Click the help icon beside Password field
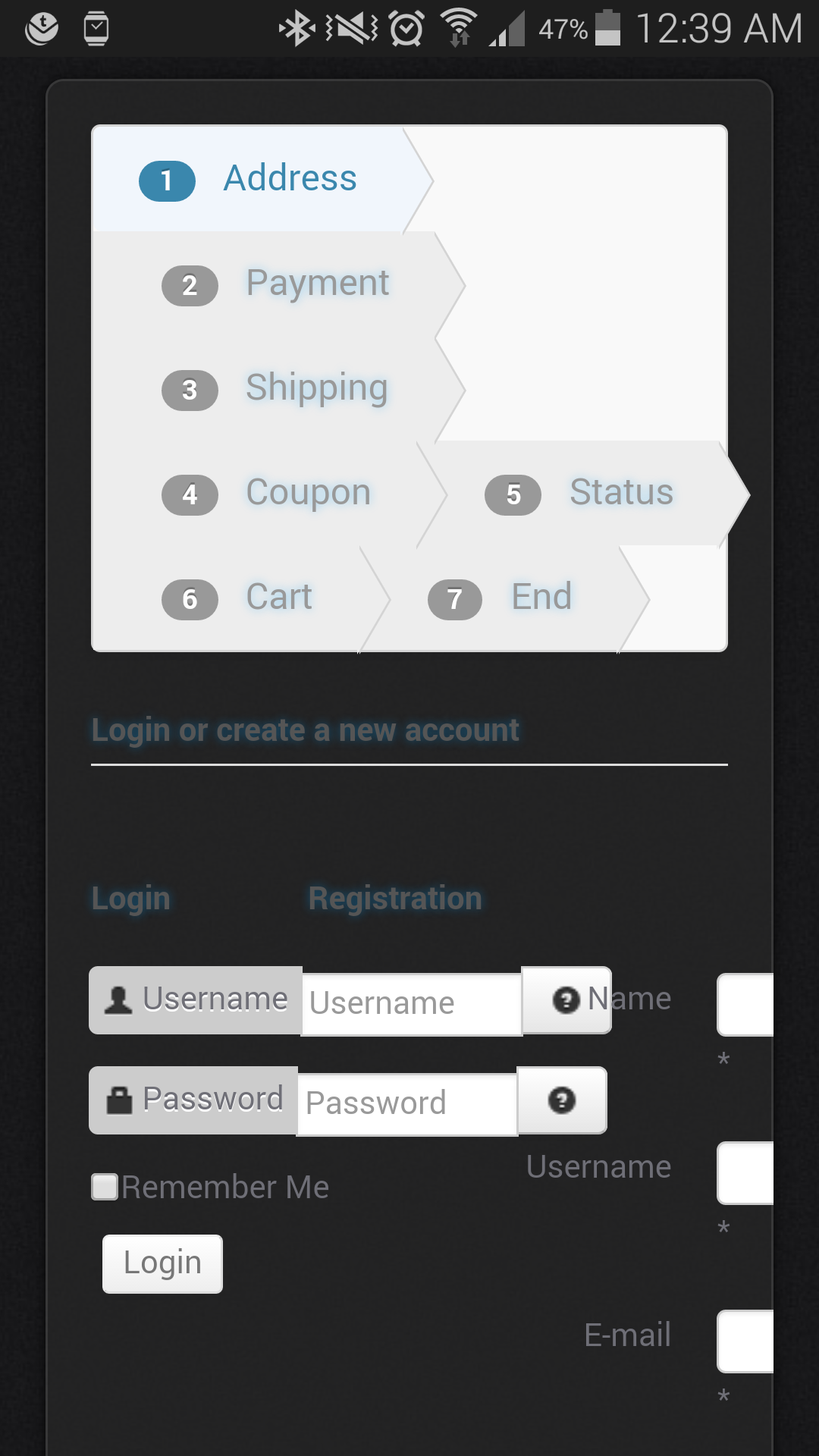 click(x=561, y=1100)
